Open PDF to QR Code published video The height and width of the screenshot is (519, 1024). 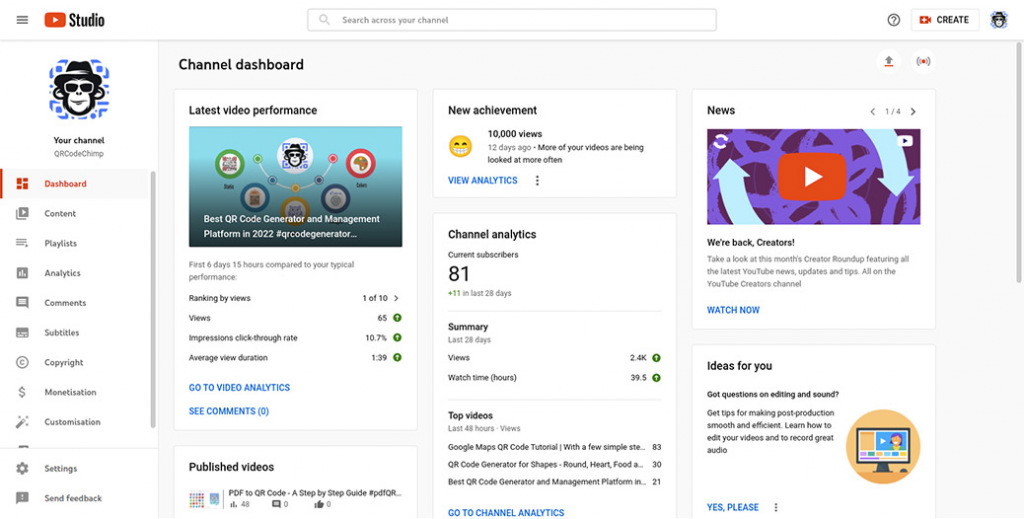[x=315, y=494]
